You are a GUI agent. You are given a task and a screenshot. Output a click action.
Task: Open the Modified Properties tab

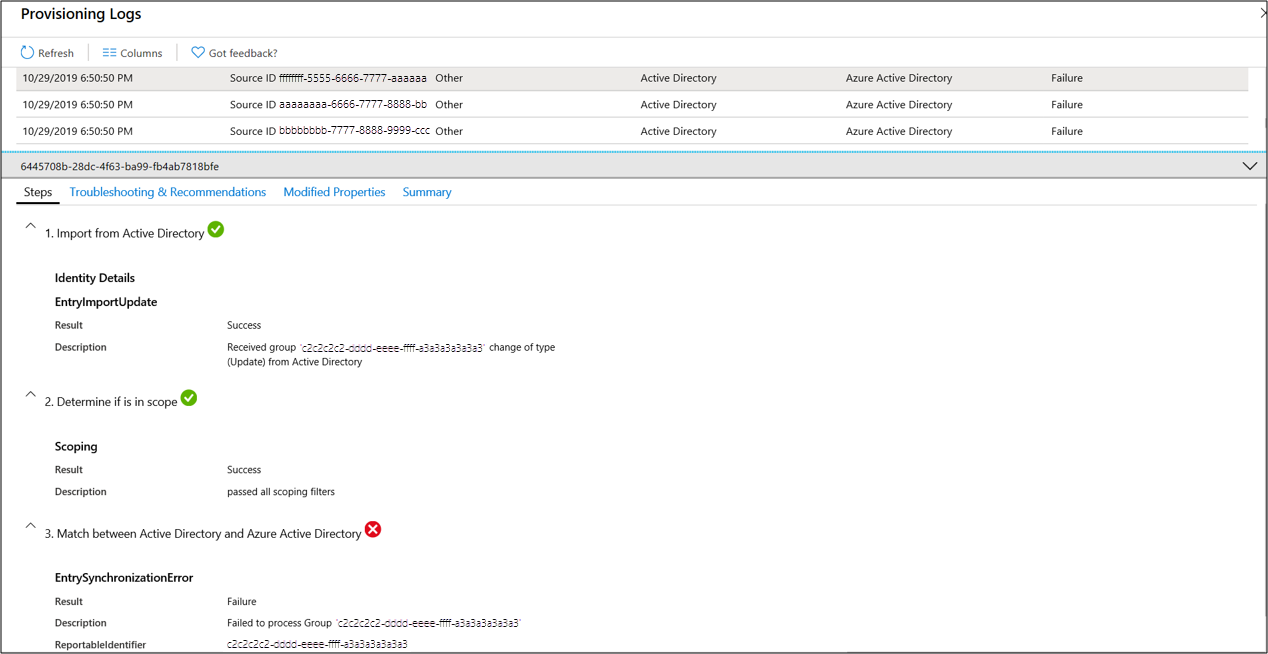334,192
